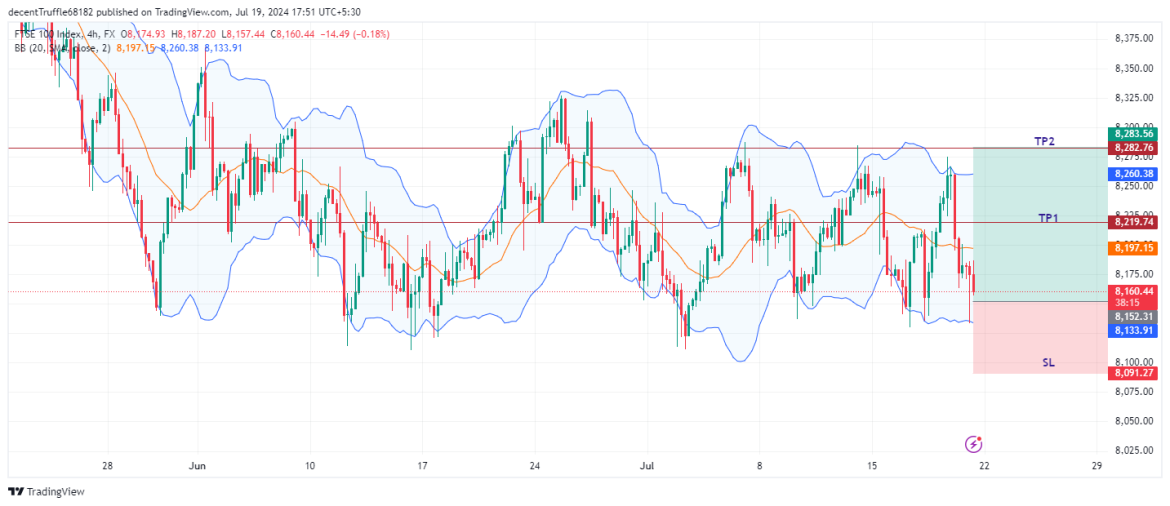Click the 8,160.44 current price label
The width and height of the screenshot is (1170, 506).
coord(1131,291)
